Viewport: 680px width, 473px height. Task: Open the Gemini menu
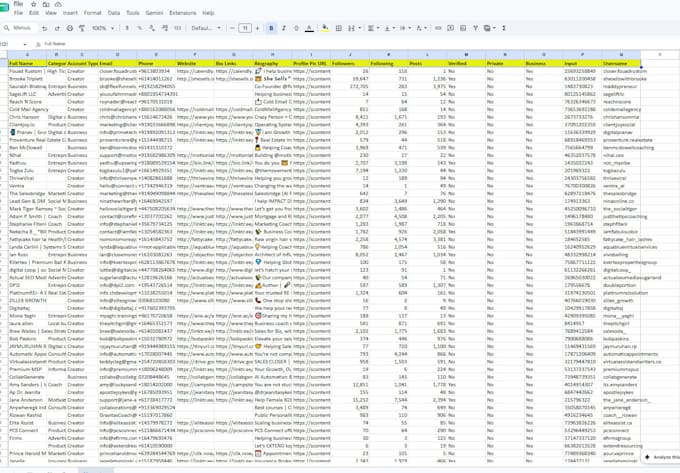coord(154,13)
